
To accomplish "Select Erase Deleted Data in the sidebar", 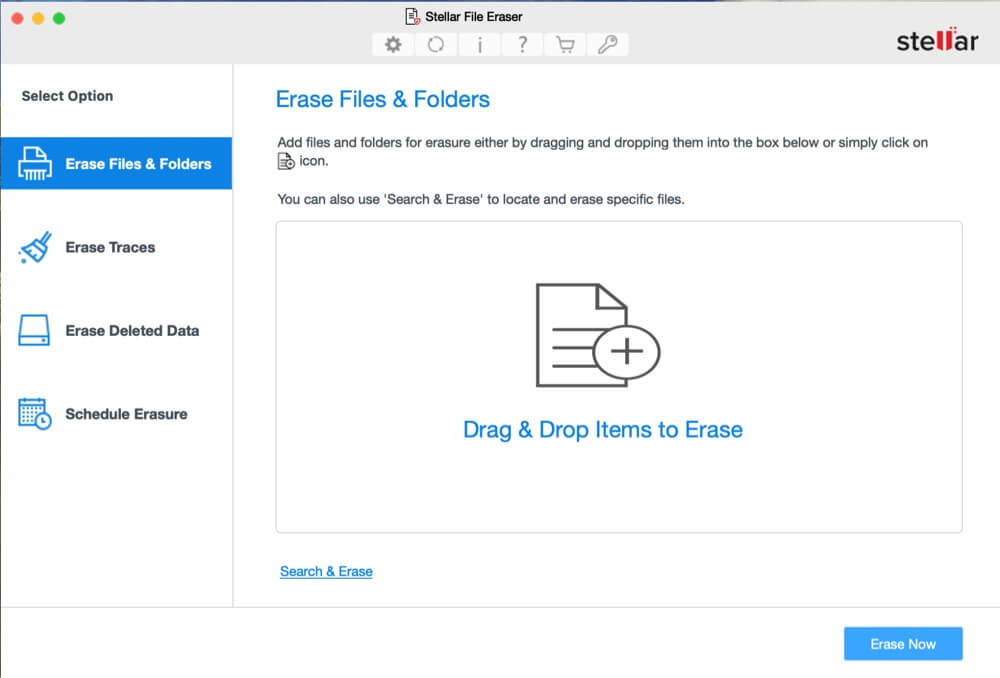I will pos(131,330).
